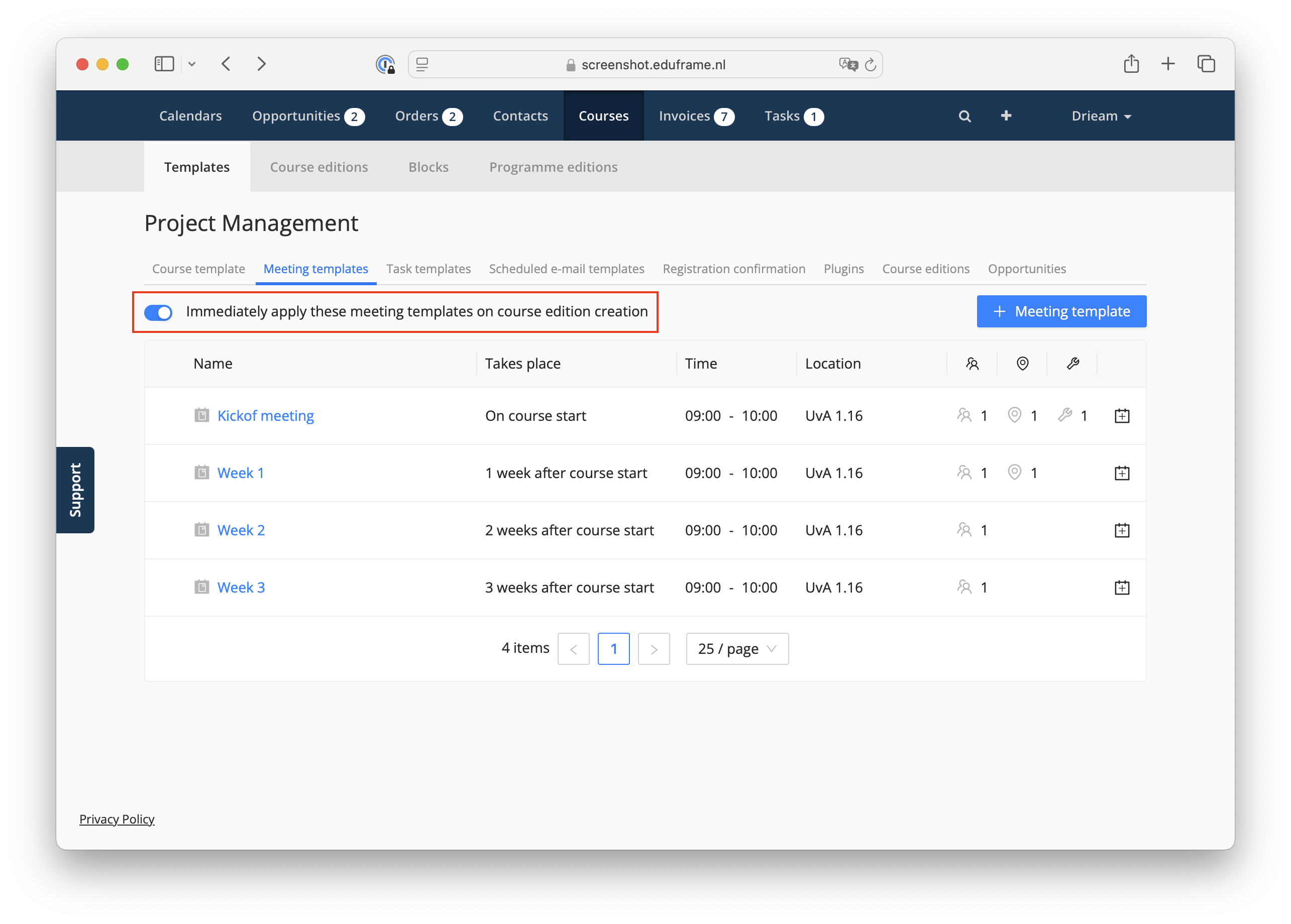Viewport: 1291px width, 924px height.
Task: Select the Task templates tab
Action: 428,269
